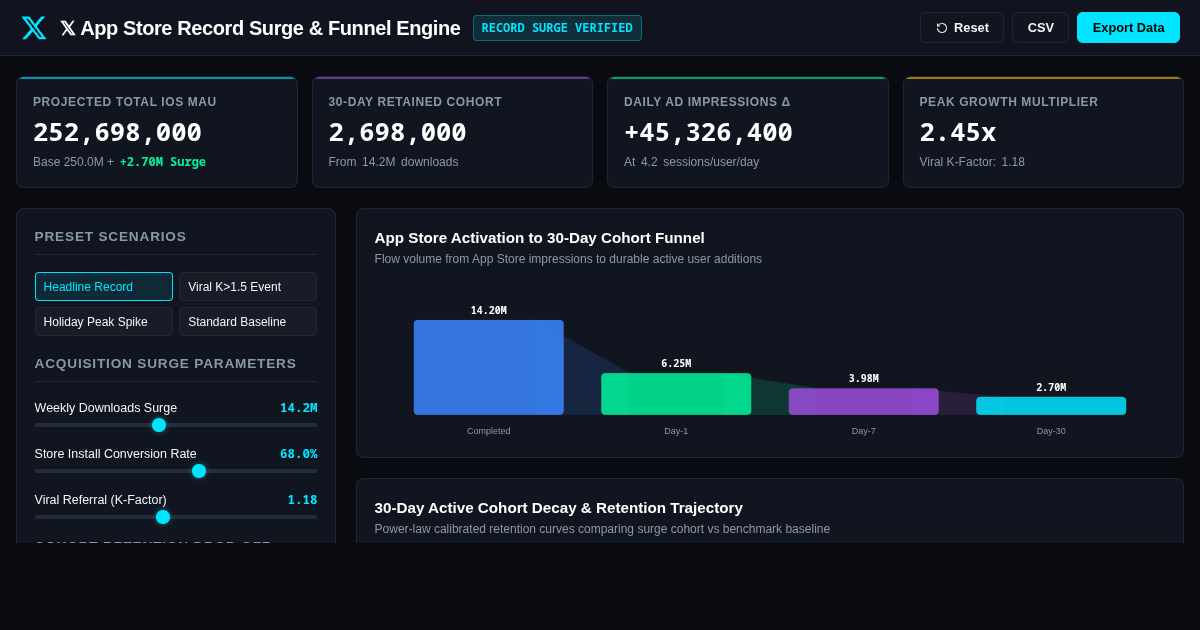Click the Daily Ad Impressions card
Viewport: 1200px width, 630px height.
click(x=748, y=132)
